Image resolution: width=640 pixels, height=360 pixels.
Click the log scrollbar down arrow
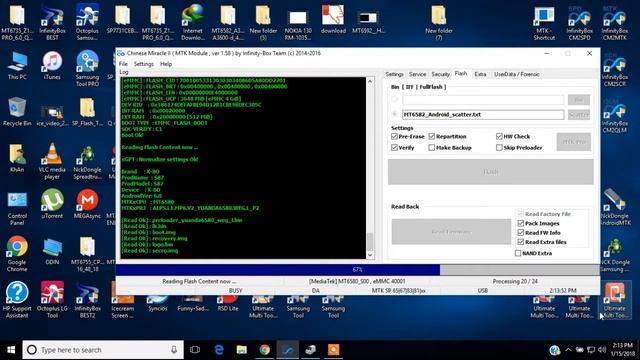(370, 255)
